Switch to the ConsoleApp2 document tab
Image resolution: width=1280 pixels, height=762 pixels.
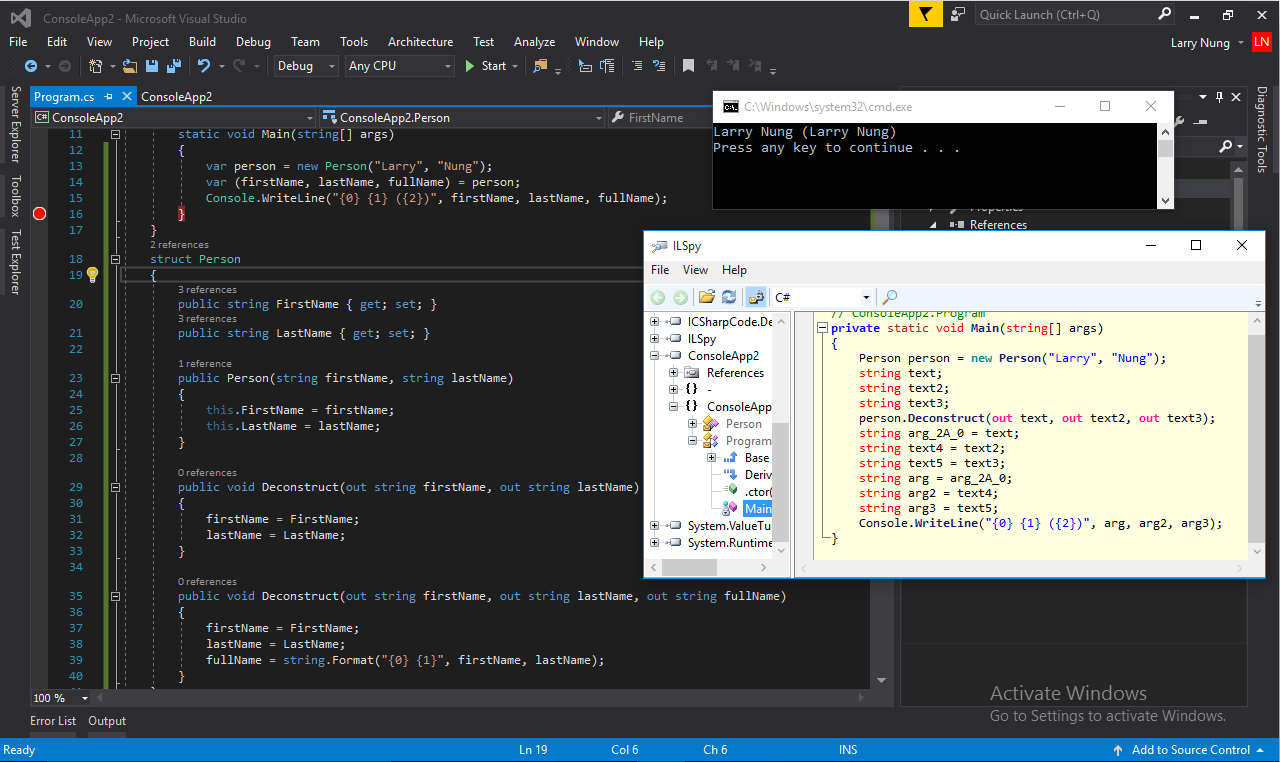tap(176, 97)
